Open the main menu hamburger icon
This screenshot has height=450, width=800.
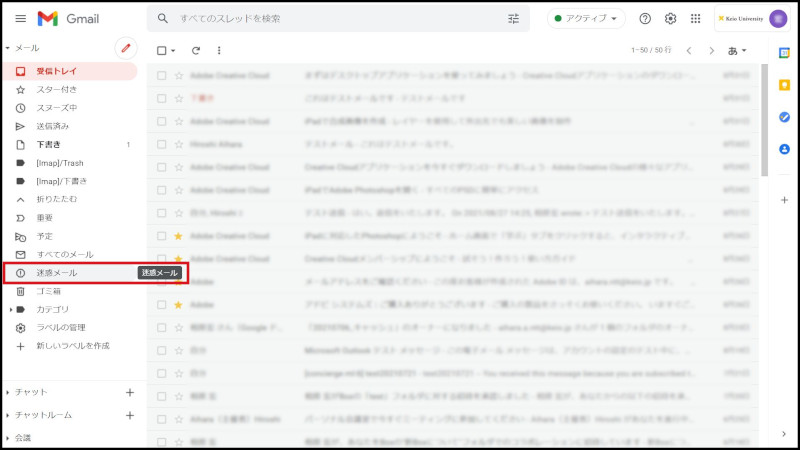[20, 19]
